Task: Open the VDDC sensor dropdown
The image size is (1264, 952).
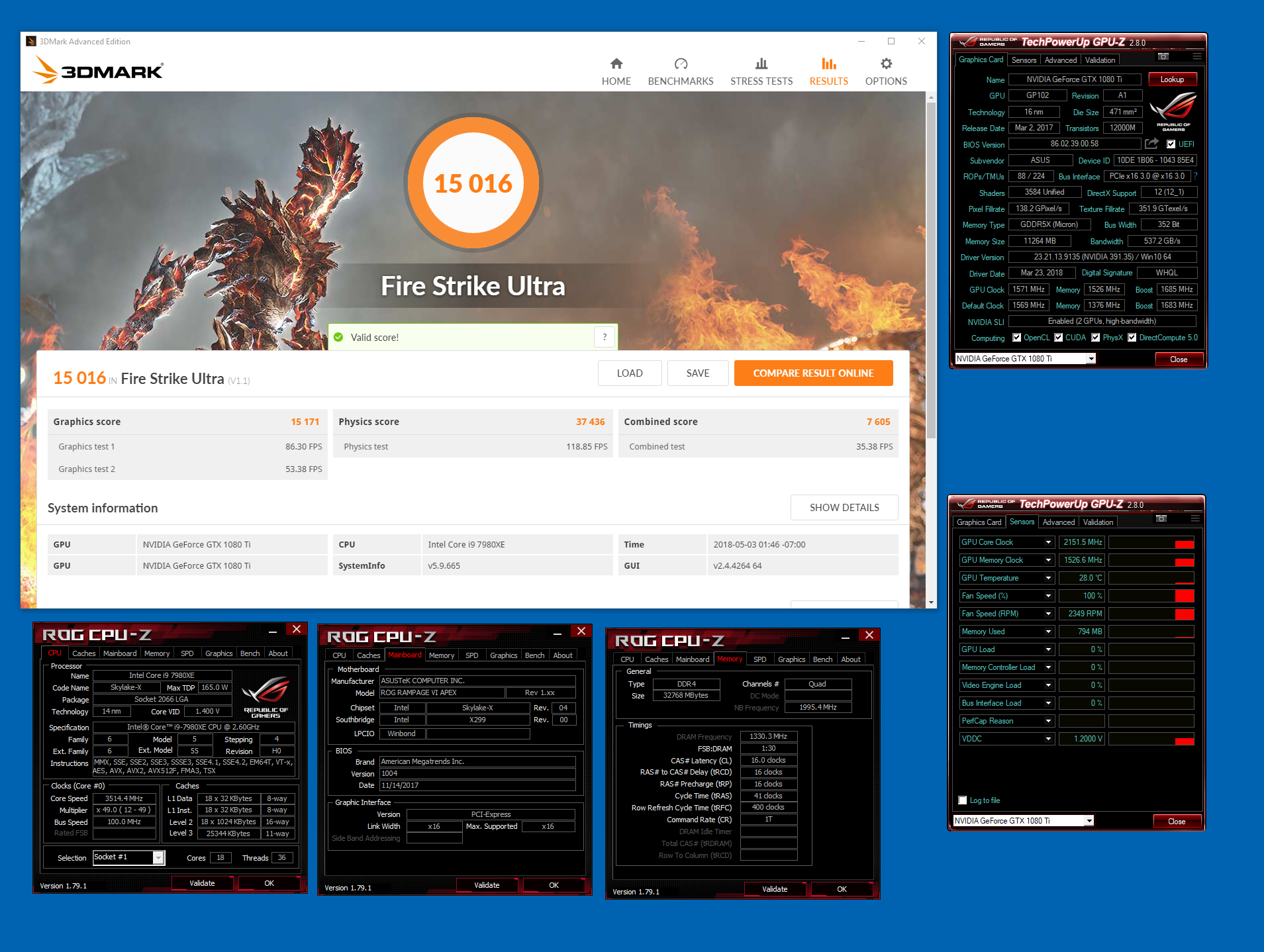Action: tap(1048, 739)
